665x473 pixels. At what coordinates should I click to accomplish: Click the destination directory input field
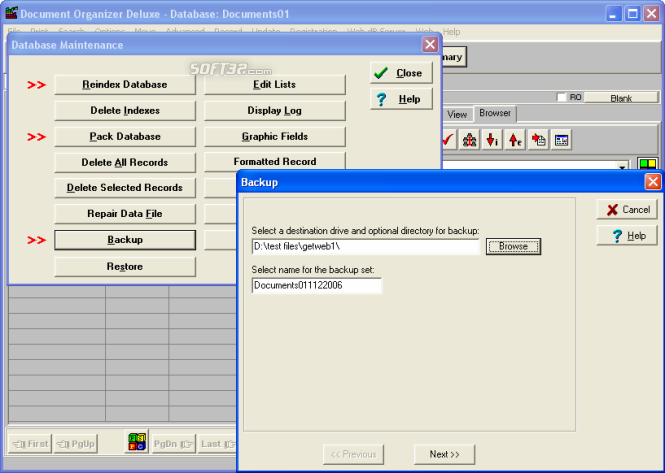point(365,246)
